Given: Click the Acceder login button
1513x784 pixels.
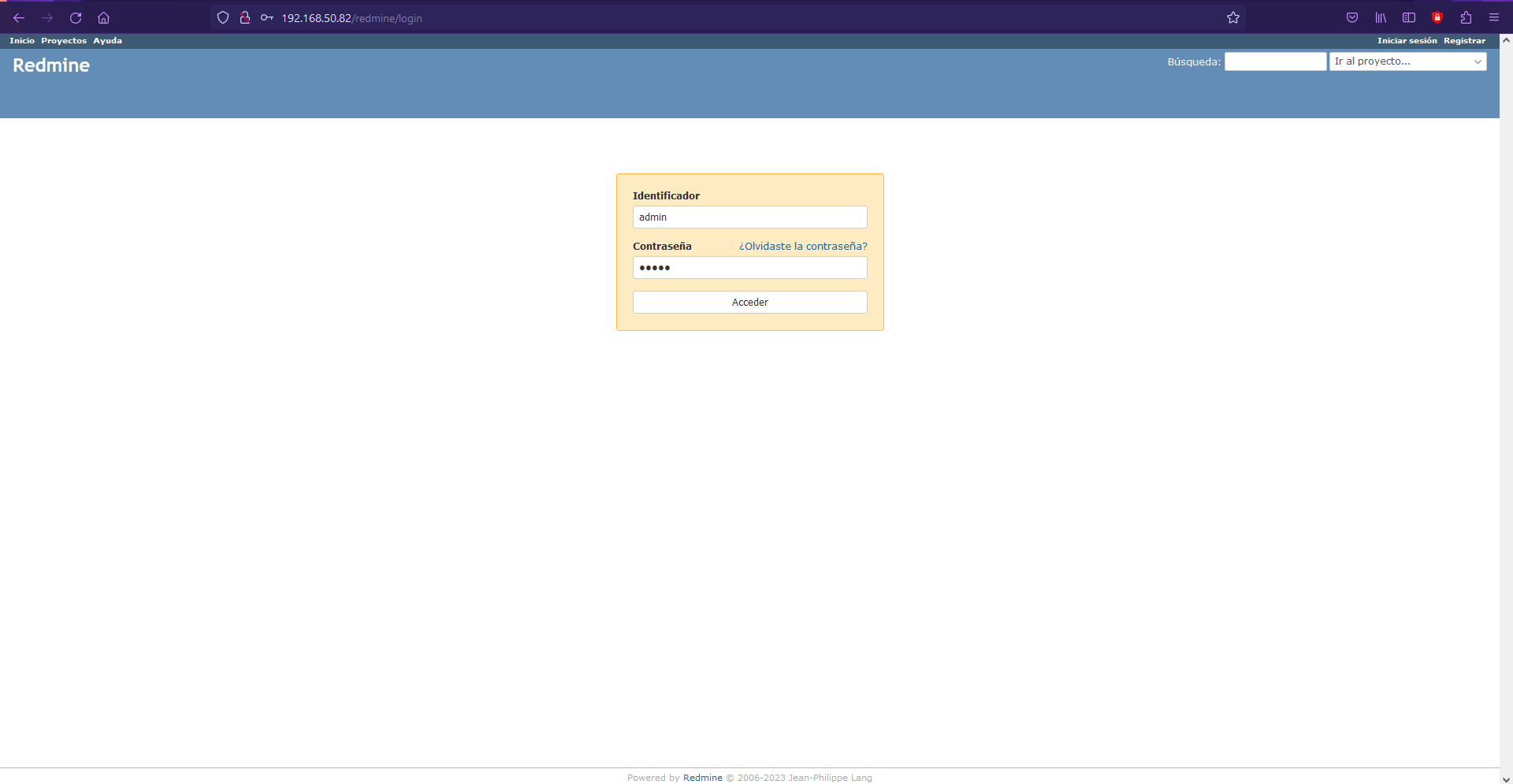Looking at the screenshot, I should pyautogui.click(x=749, y=302).
